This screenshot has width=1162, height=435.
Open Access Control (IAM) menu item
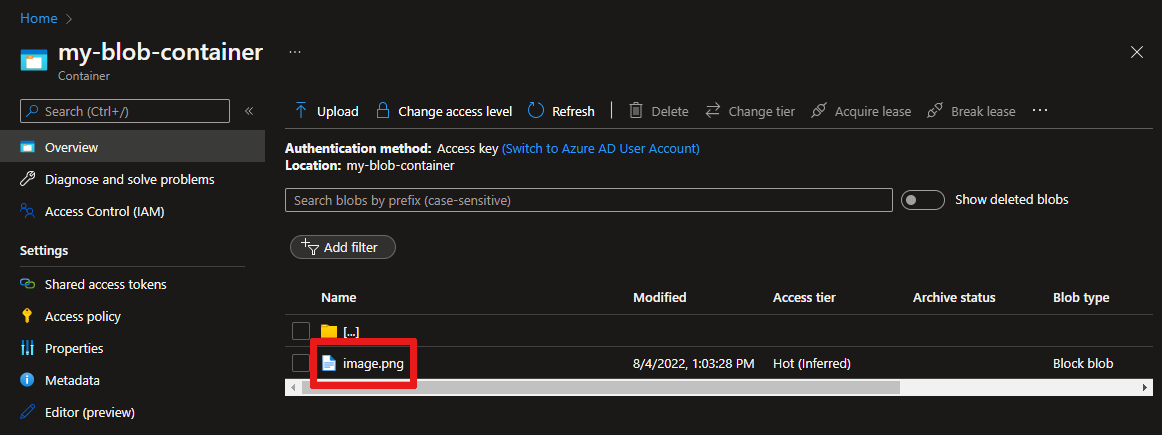[x=104, y=211]
